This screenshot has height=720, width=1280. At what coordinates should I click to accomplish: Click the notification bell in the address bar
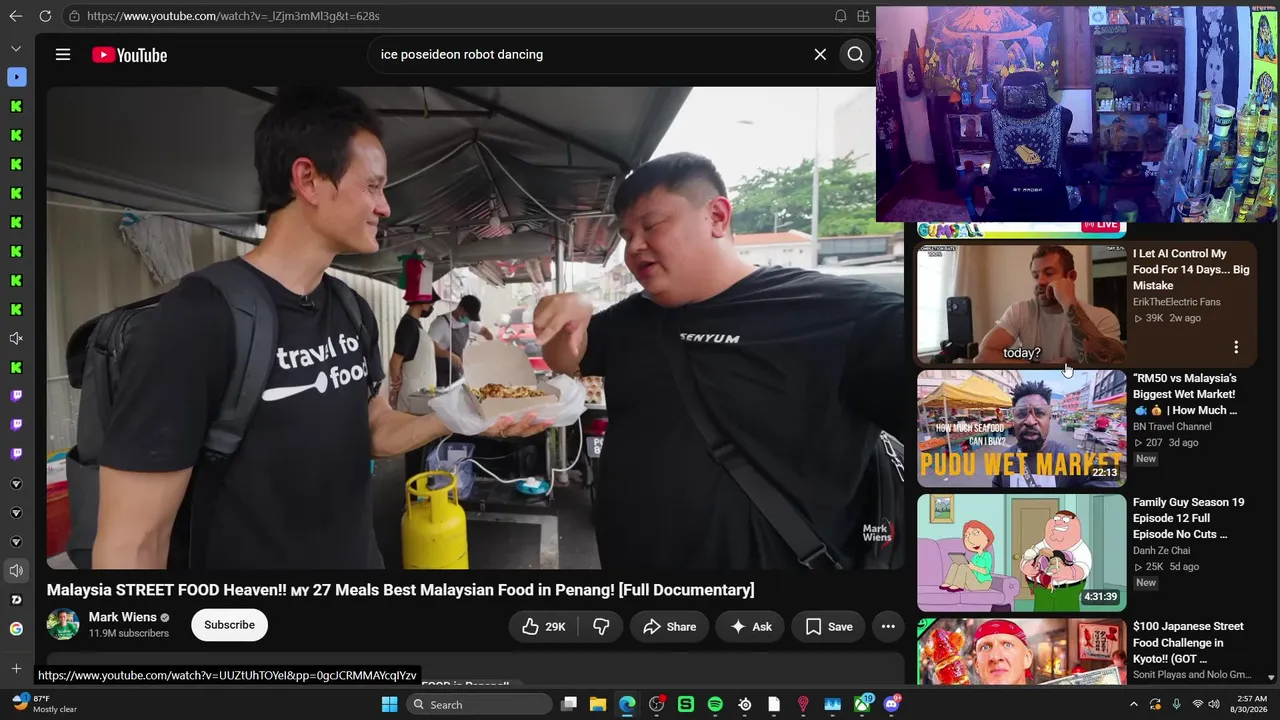tap(840, 16)
